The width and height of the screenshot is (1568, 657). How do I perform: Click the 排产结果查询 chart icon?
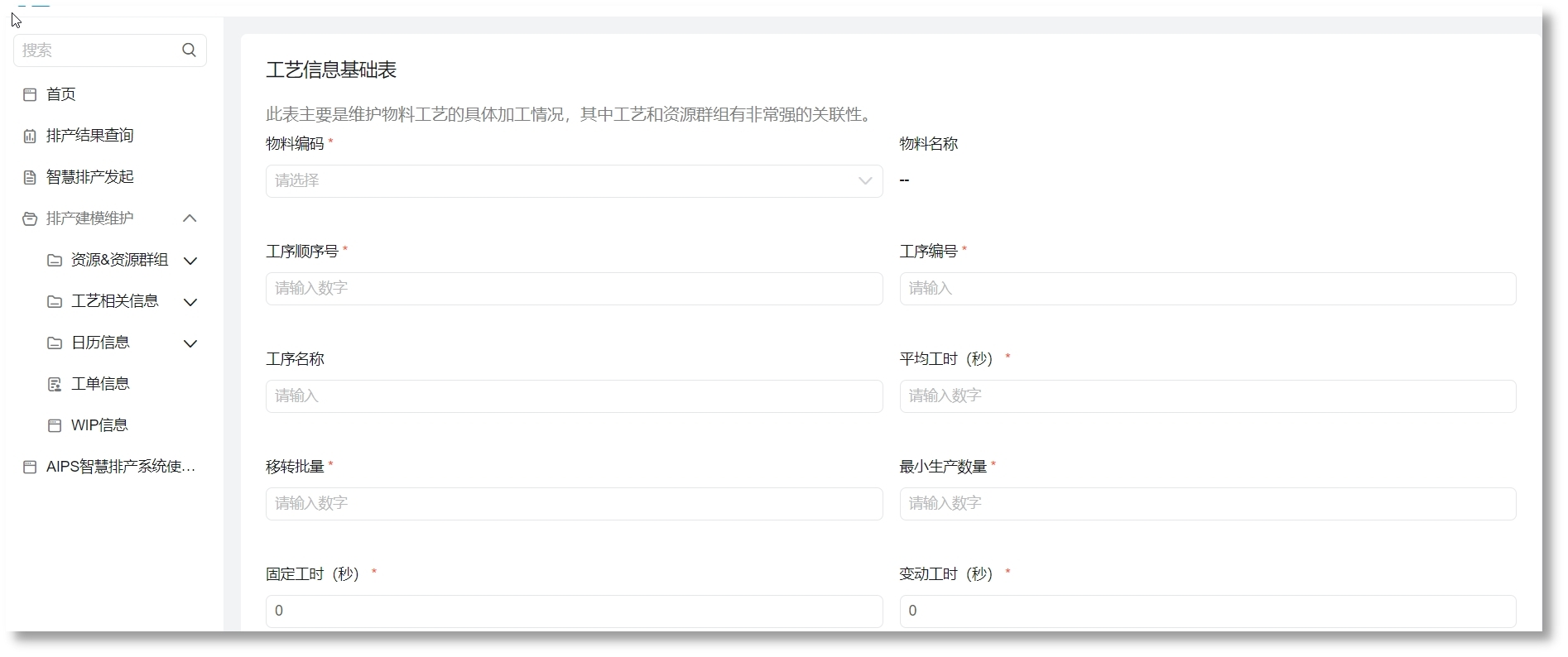click(30, 136)
